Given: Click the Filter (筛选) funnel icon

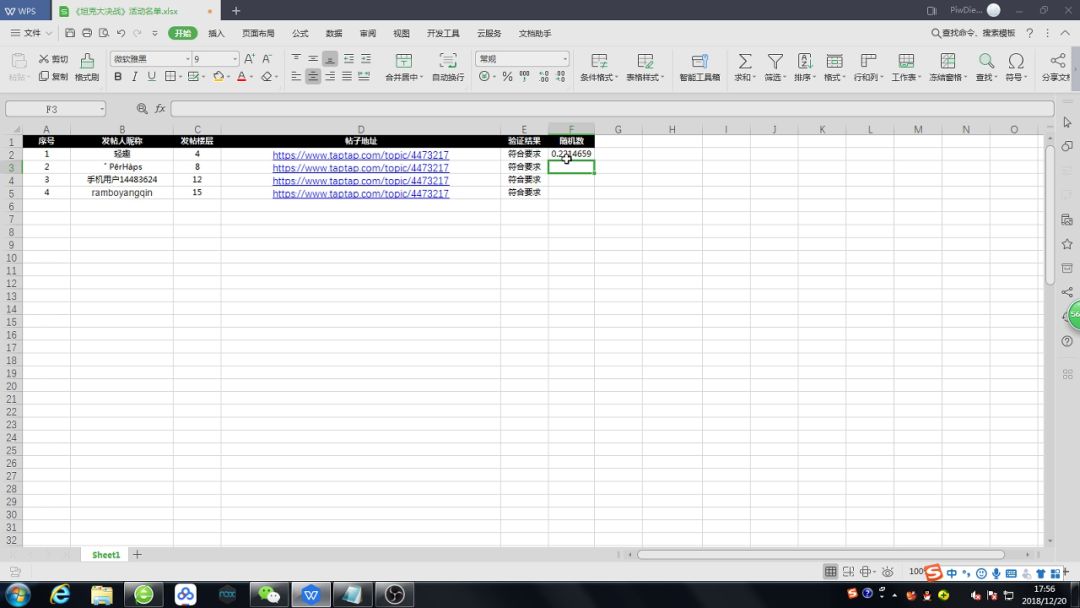Looking at the screenshot, I should [x=774, y=61].
